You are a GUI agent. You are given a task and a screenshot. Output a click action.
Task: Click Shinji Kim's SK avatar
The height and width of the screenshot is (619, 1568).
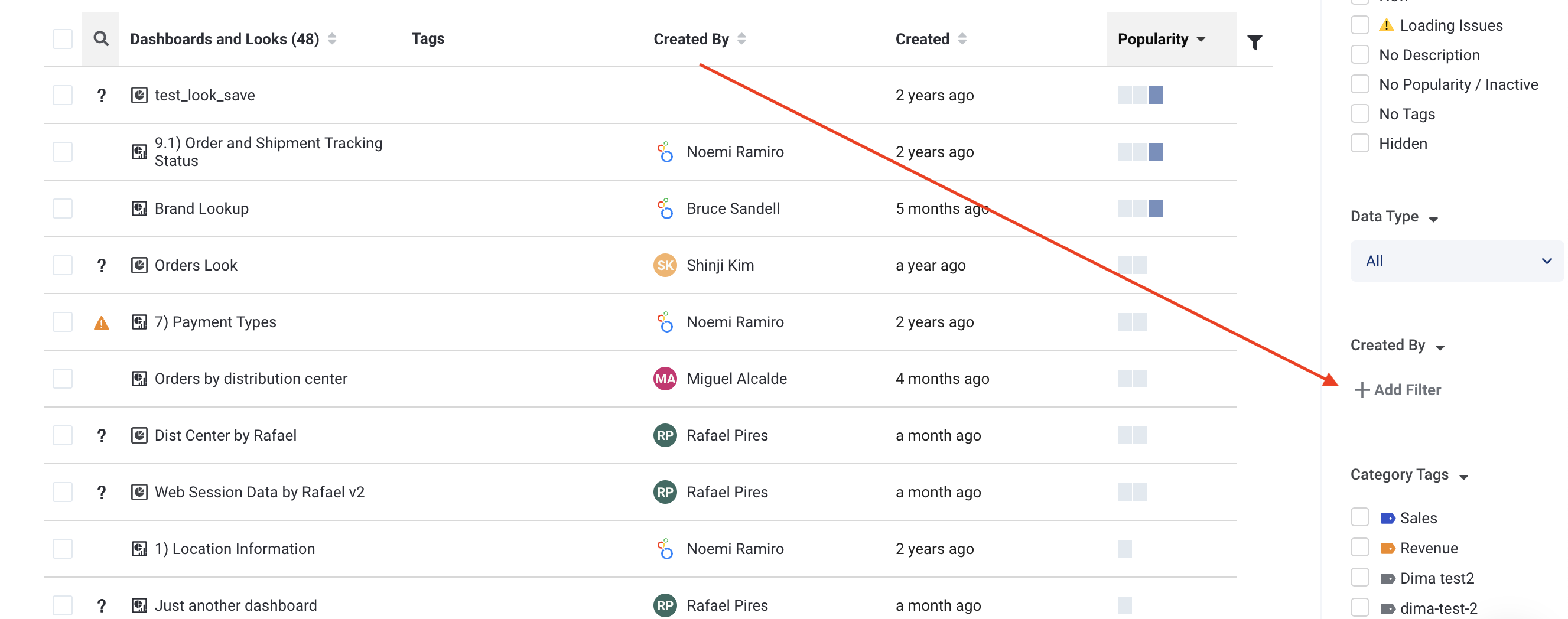tap(665, 265)
